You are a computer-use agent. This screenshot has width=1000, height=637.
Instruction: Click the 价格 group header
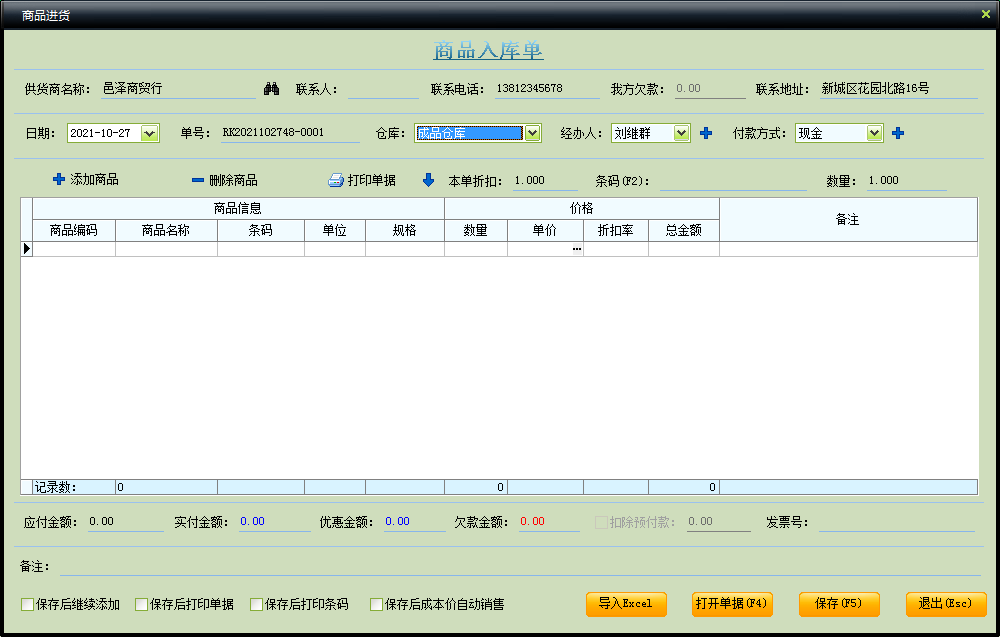click(582, 209)
